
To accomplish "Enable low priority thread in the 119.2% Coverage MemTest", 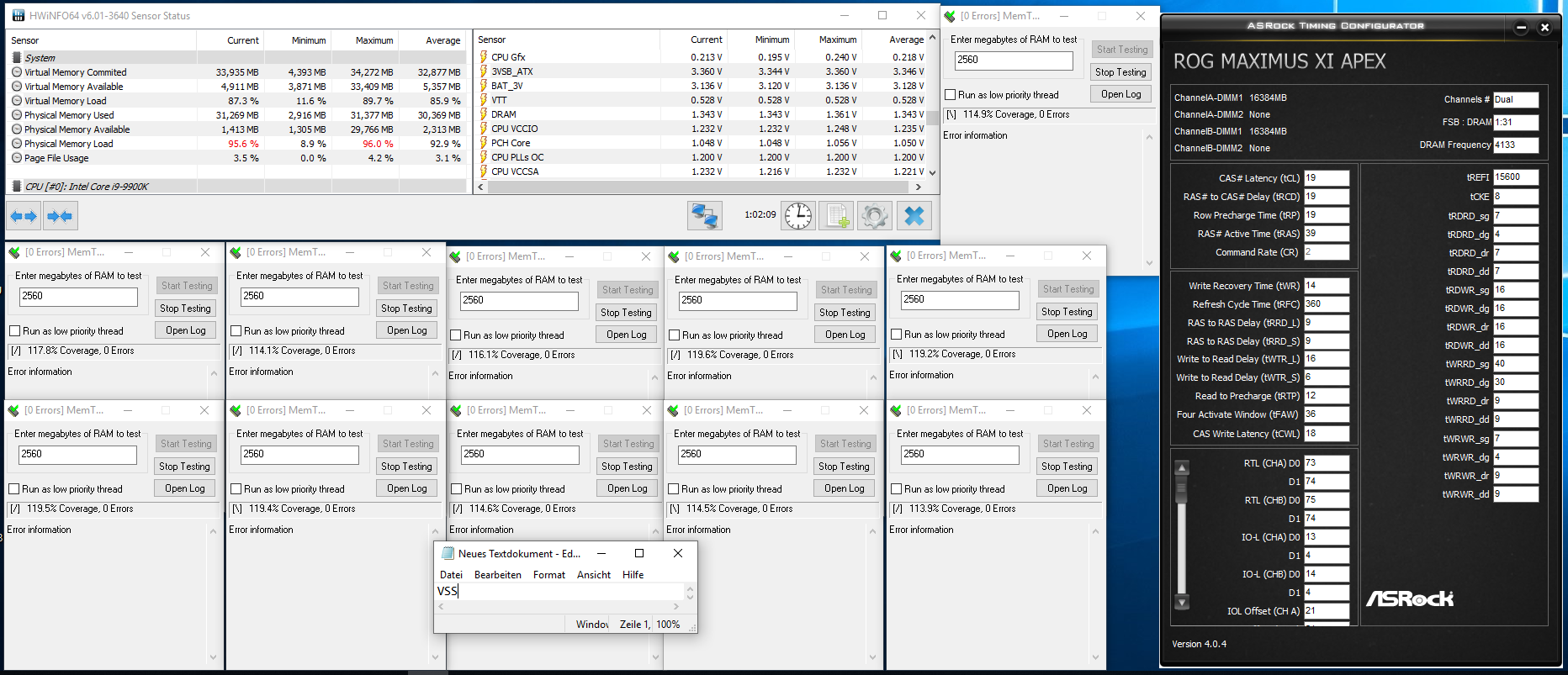I will point(896,335).
